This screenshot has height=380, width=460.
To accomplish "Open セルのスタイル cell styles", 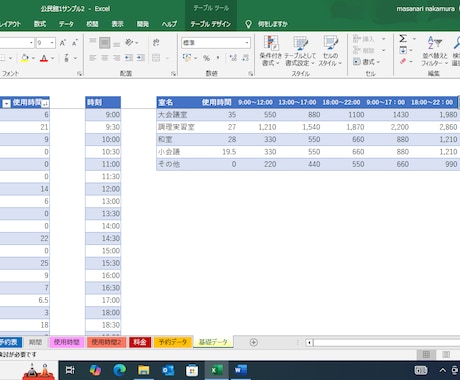I will point(330,51).
